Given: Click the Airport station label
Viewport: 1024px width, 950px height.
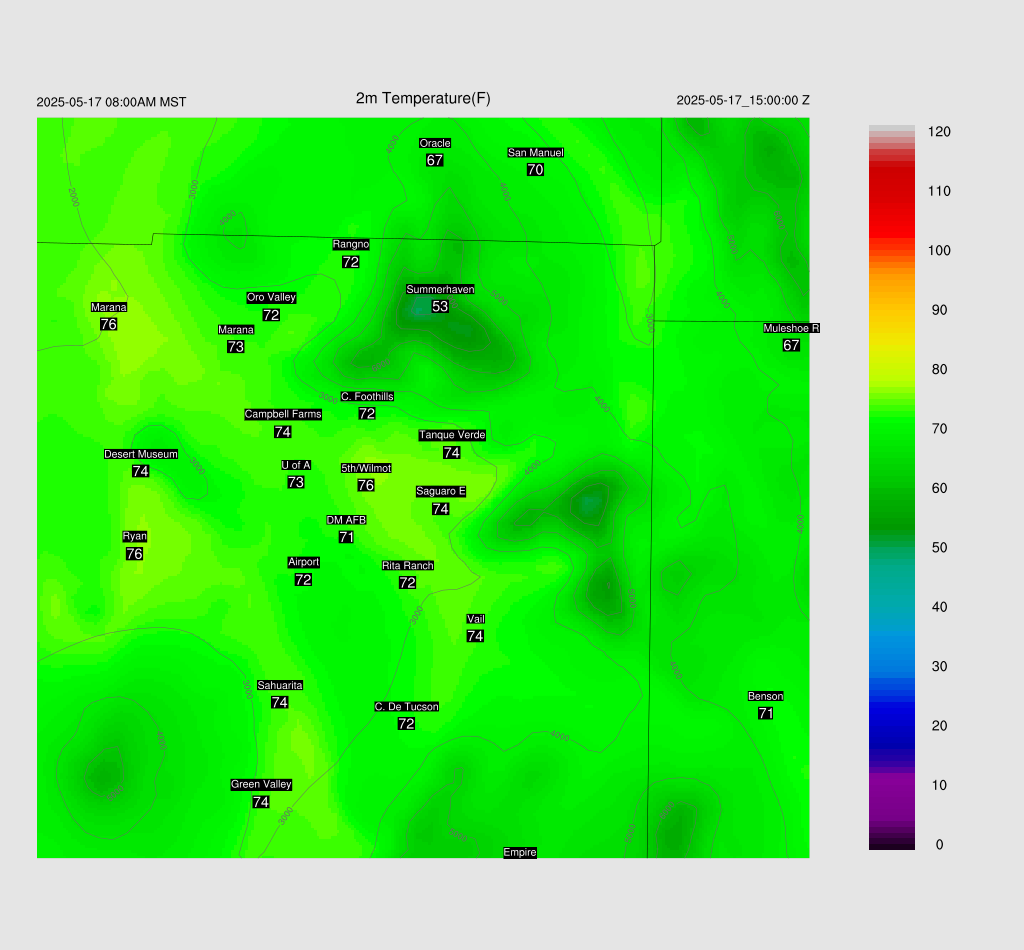Looking at the screenshot, I should 304,562.
